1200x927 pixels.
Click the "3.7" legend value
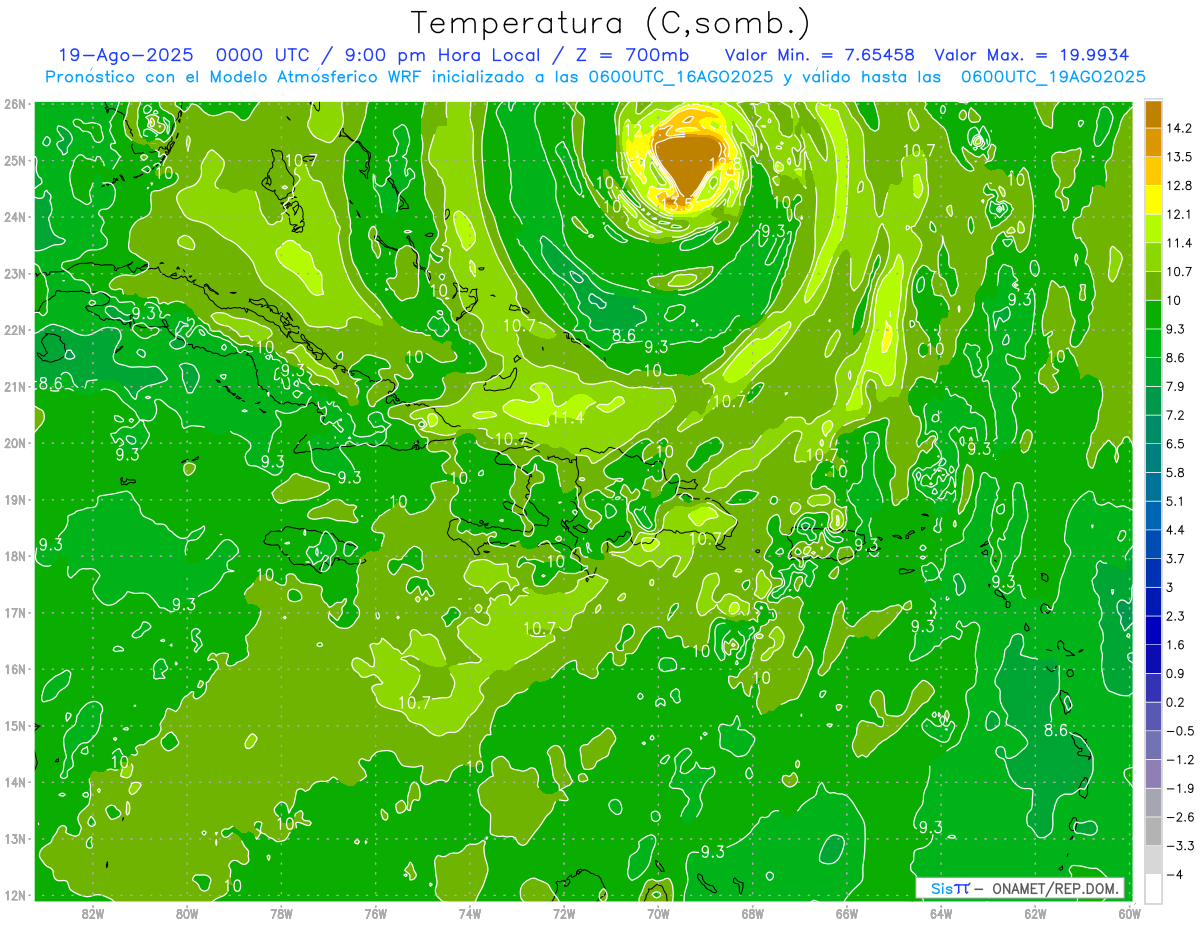pyautogui.click(x=1177, y=558)
